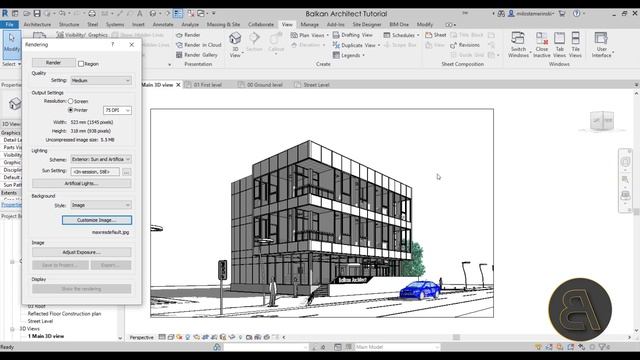Click the shopping cart icon in title bar
Screen dimensions: 640x360
pos(562,13)
